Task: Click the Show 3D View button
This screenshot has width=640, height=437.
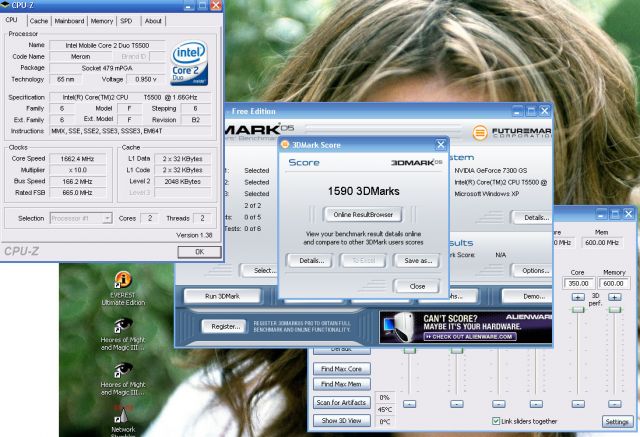Action: click(x=342, y=420)
